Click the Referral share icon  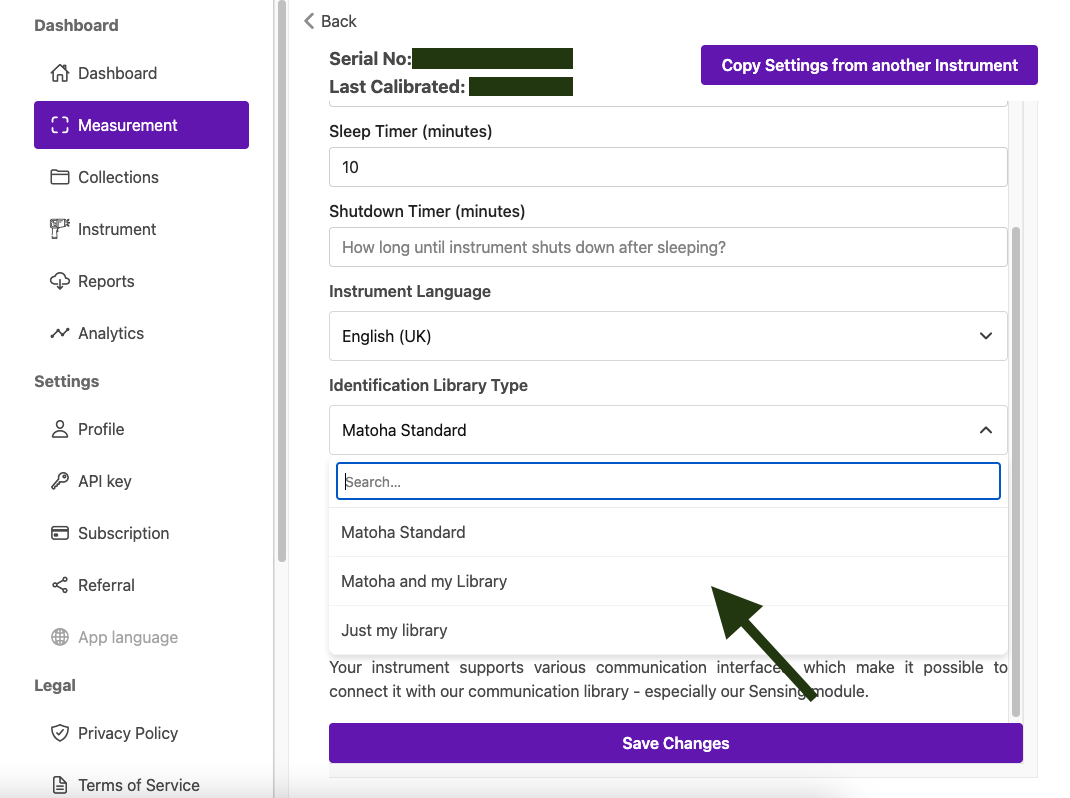[60, 585]
